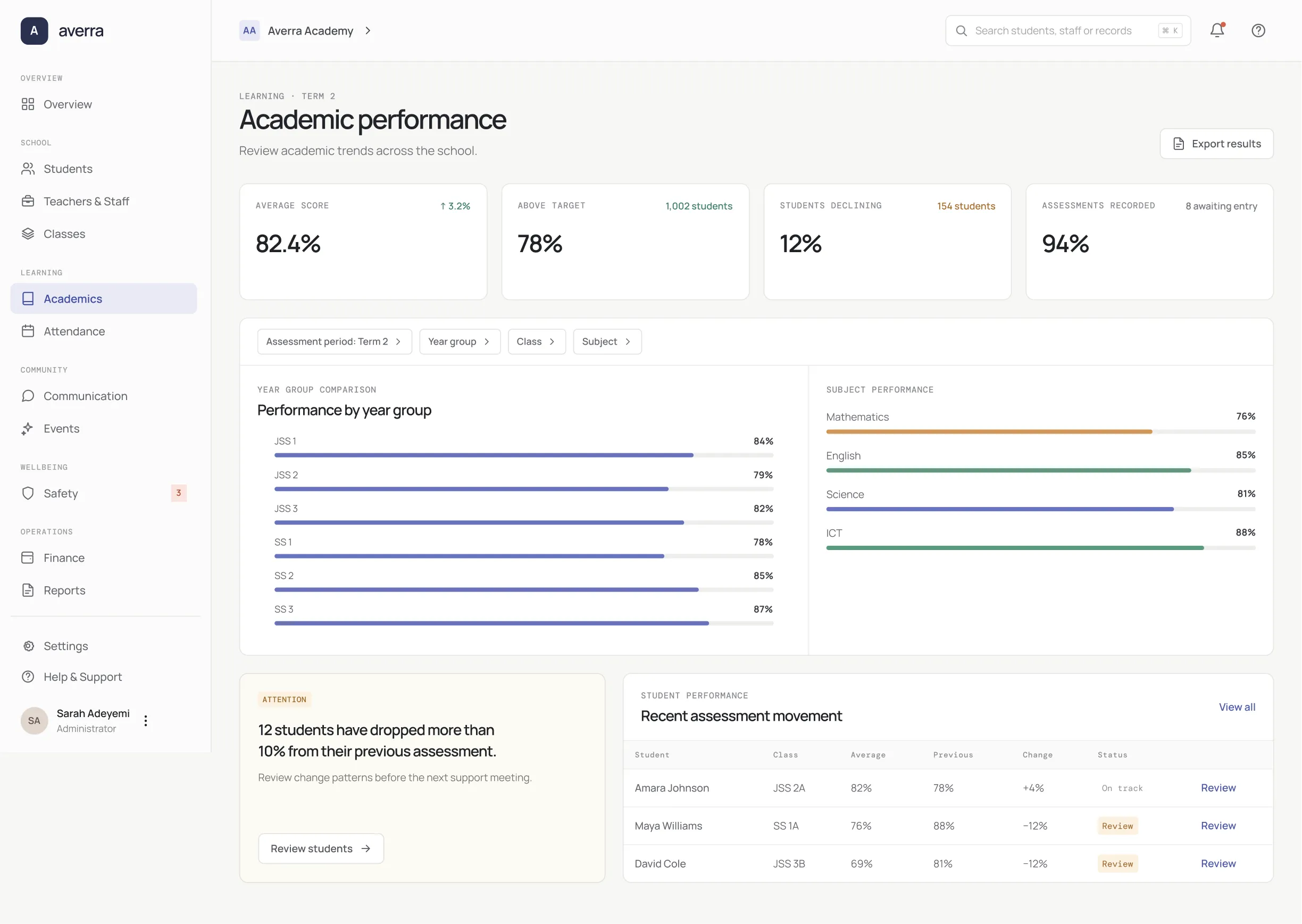Click the Attendance calendar icon
This screenshot has height=924, width=1302.
[x=28, y=331]
